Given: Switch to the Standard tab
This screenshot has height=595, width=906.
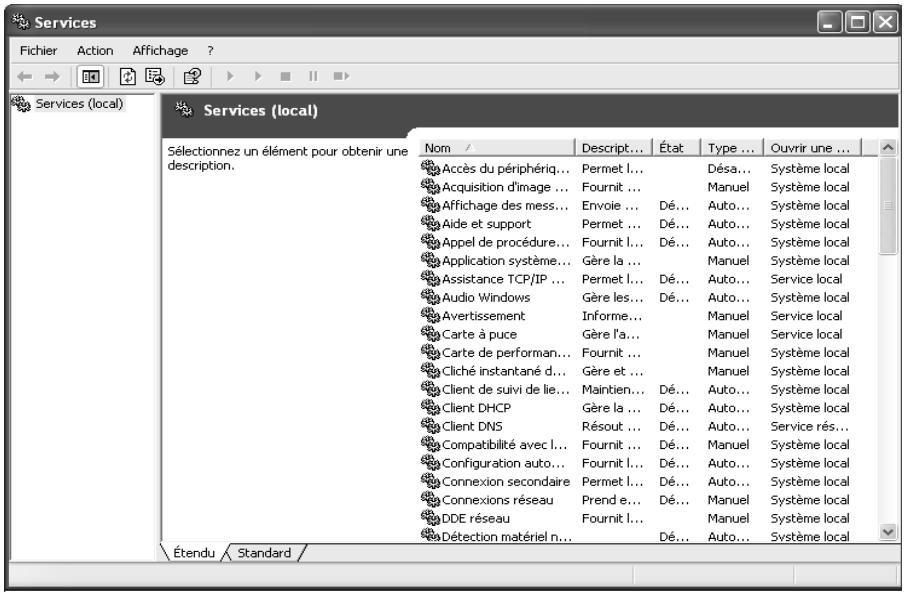Looking at the screenshot, I should [x=264, y=553].
